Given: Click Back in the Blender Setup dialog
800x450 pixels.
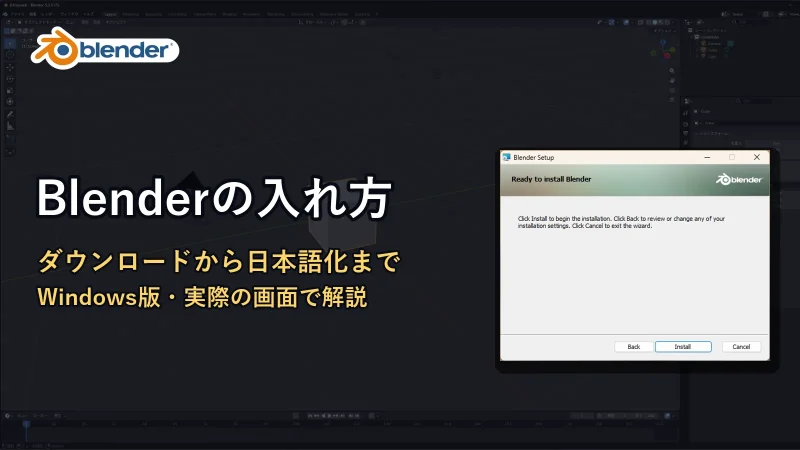Looking at the screenshot, I should (634, 346).
